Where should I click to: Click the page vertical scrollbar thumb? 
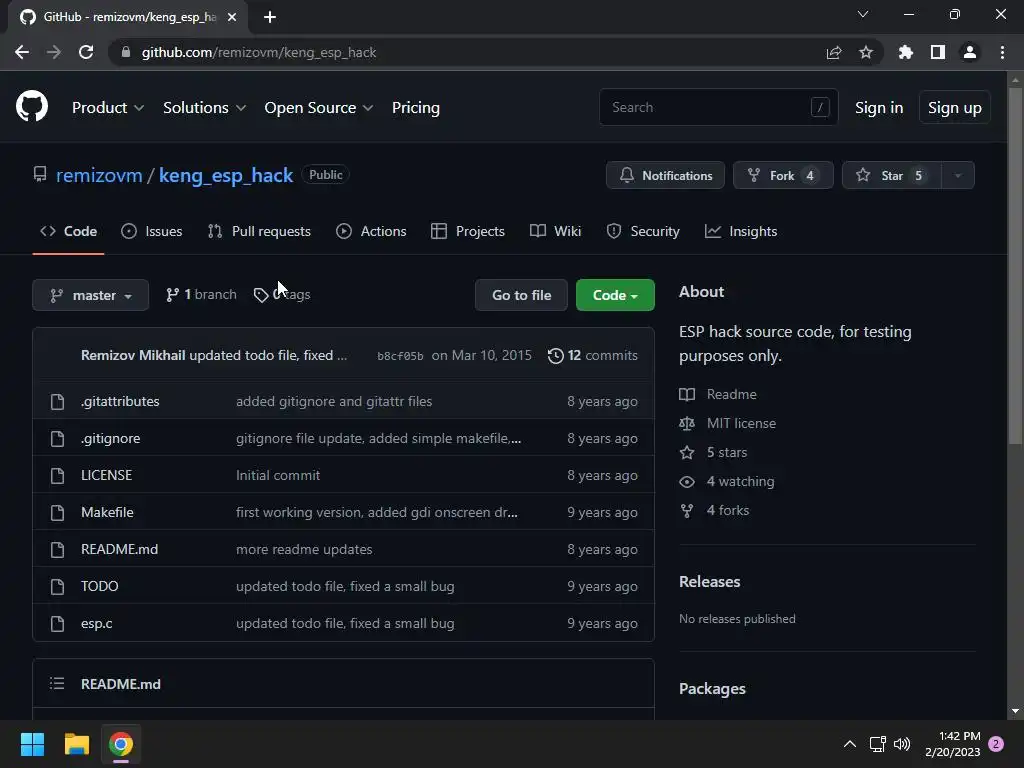pyautogui.click(x=1015, y=266)
